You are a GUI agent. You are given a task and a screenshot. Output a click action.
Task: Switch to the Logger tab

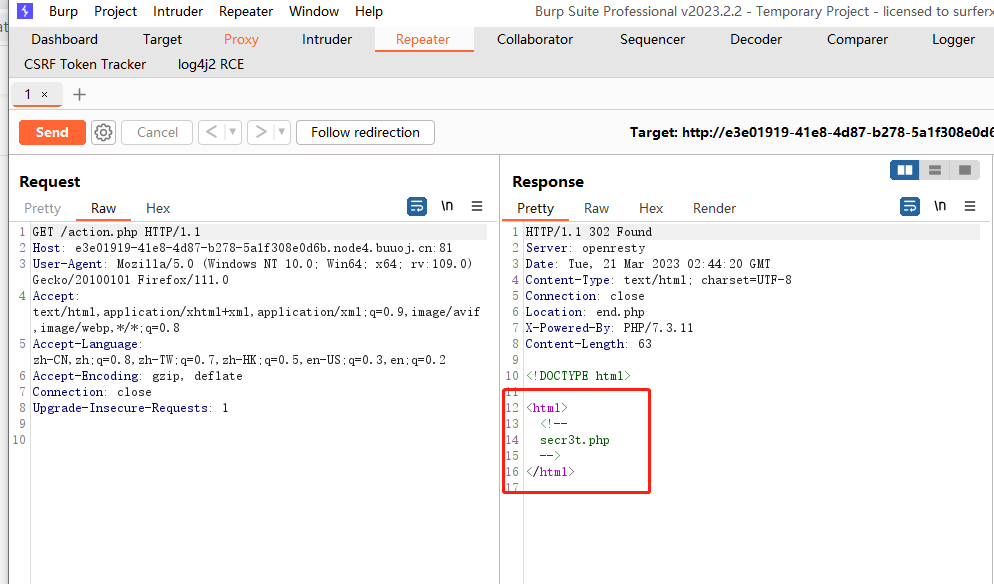click(953, 39)
